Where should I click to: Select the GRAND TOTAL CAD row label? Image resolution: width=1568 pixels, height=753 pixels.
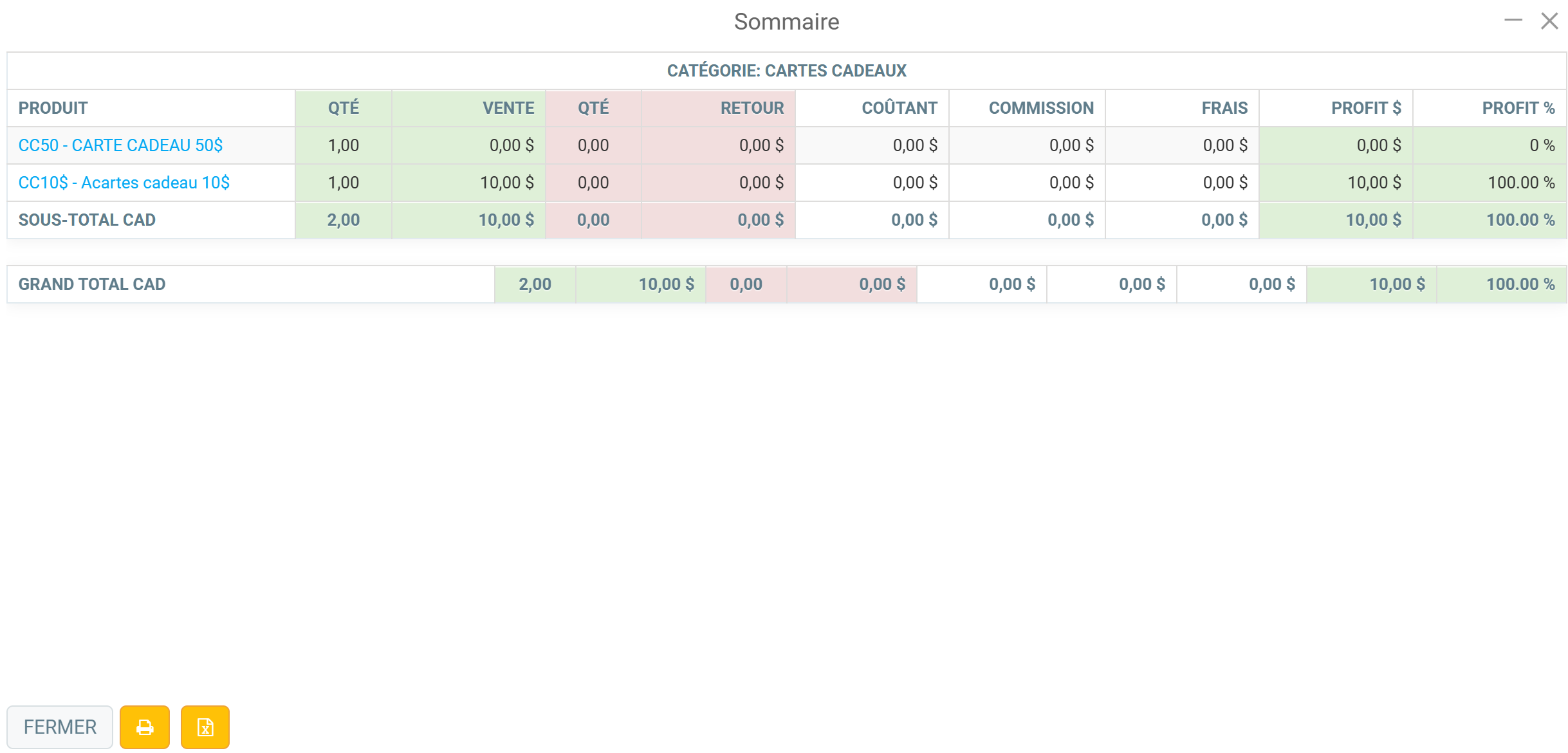coord(92,284)
